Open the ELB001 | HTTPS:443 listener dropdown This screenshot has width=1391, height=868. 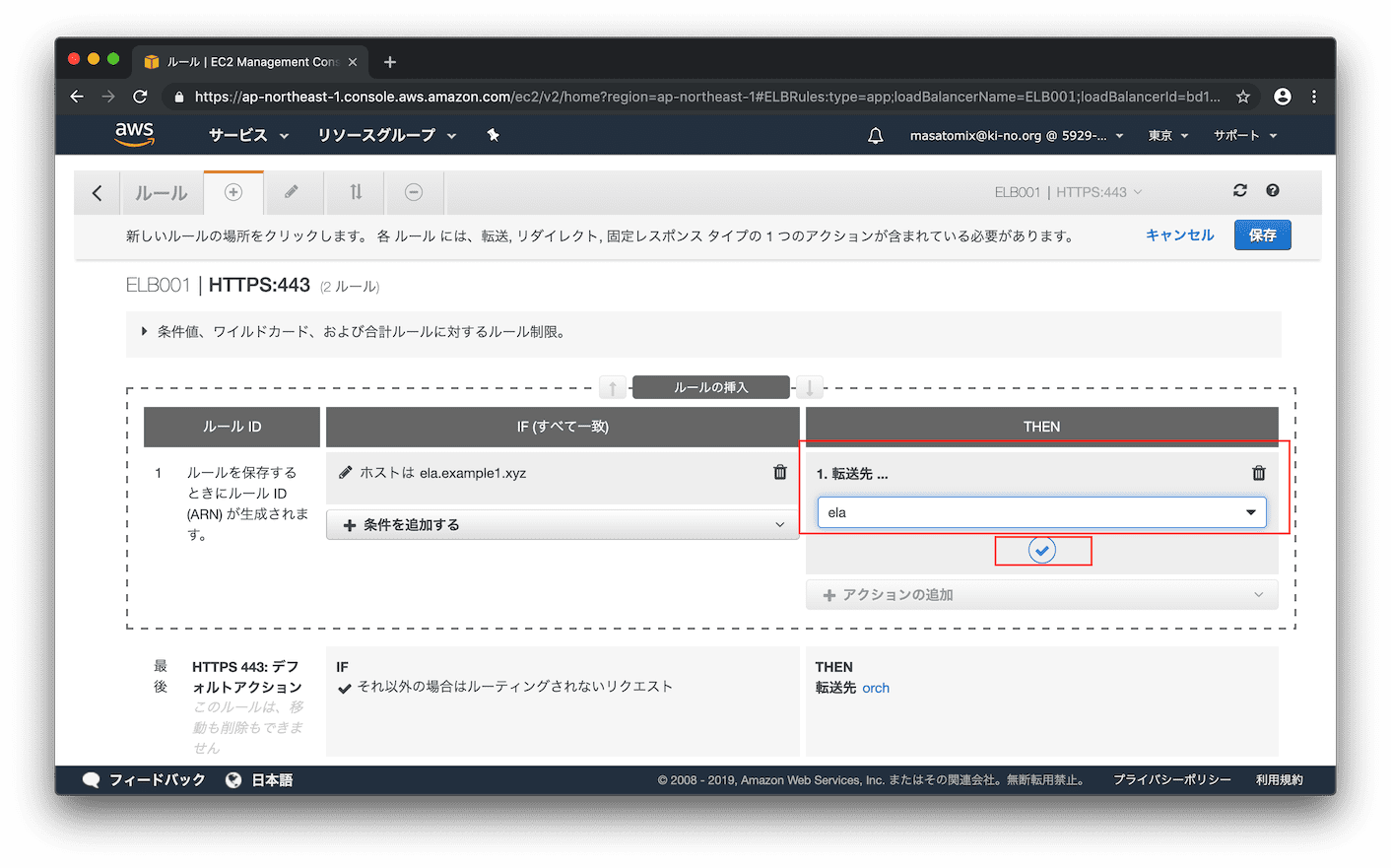pos(1068,192)
